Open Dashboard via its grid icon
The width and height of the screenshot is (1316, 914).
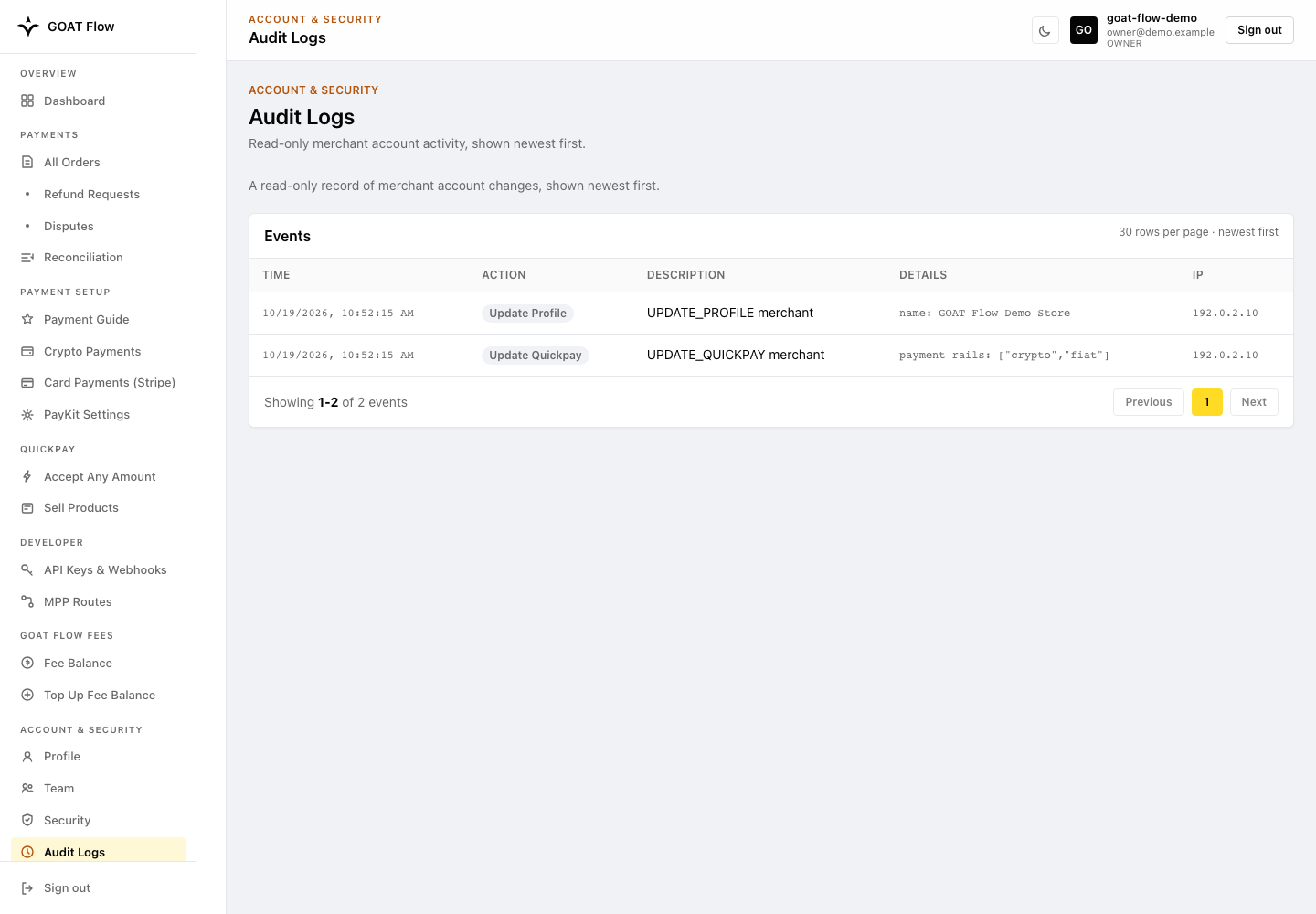click(27, 101)
